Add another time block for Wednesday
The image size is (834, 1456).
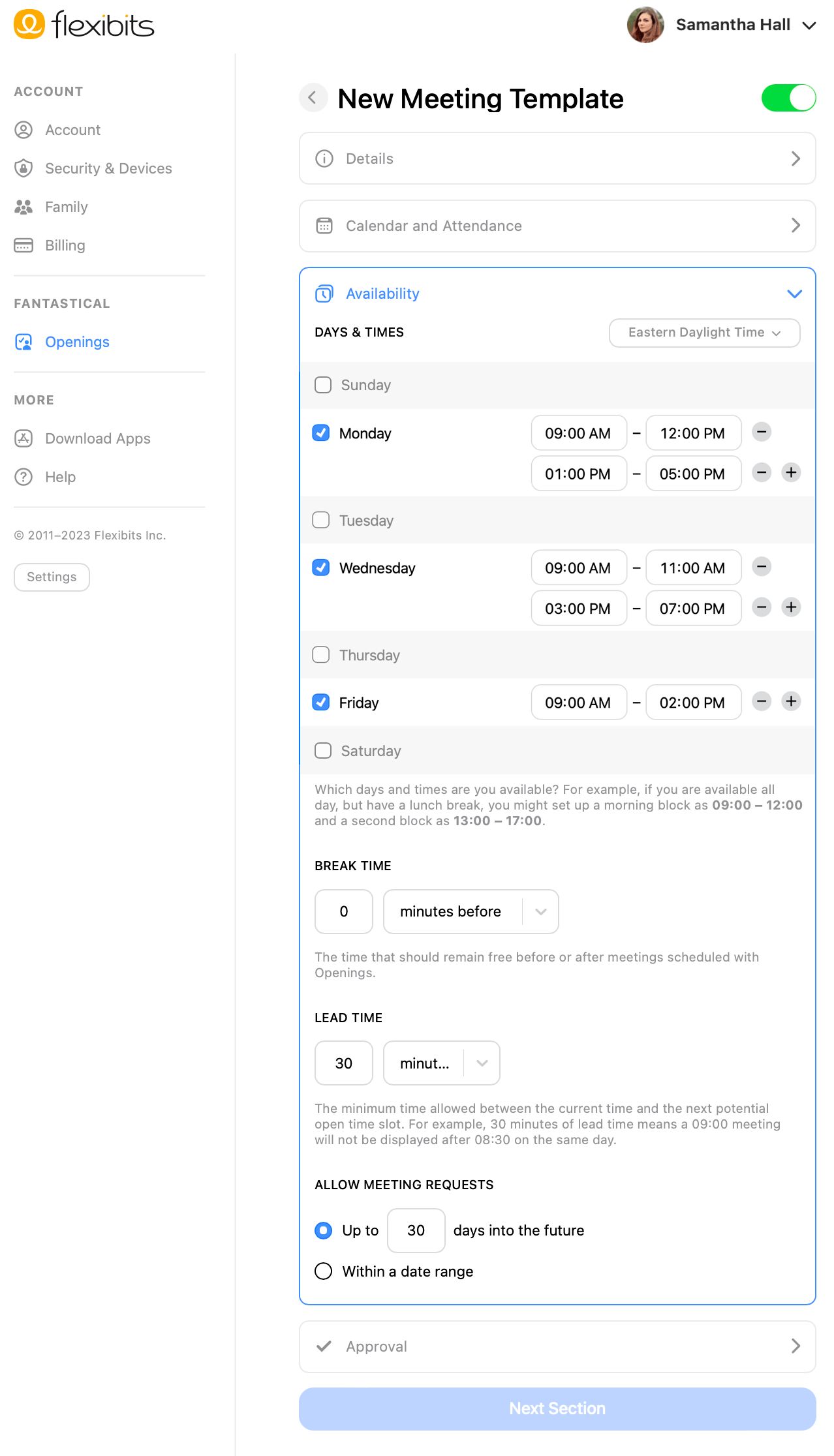click(792, 607)
